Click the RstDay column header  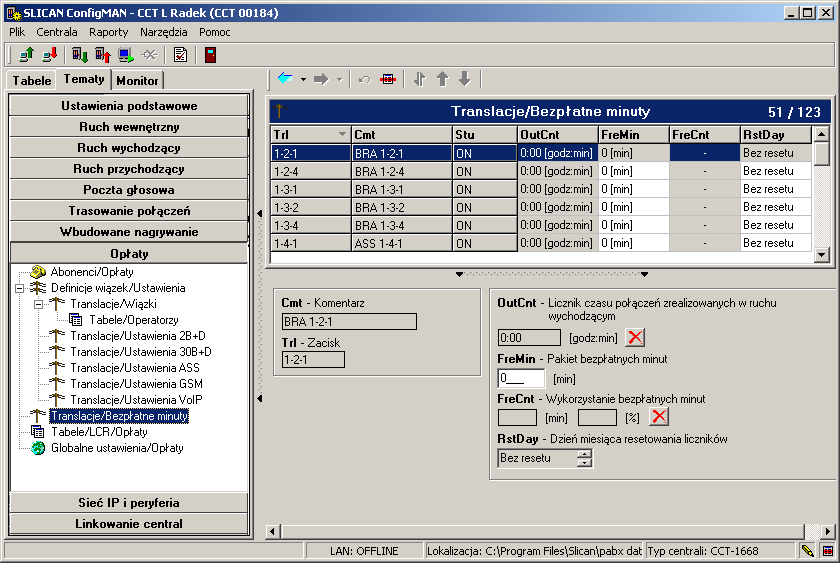(x=776, y=134)
